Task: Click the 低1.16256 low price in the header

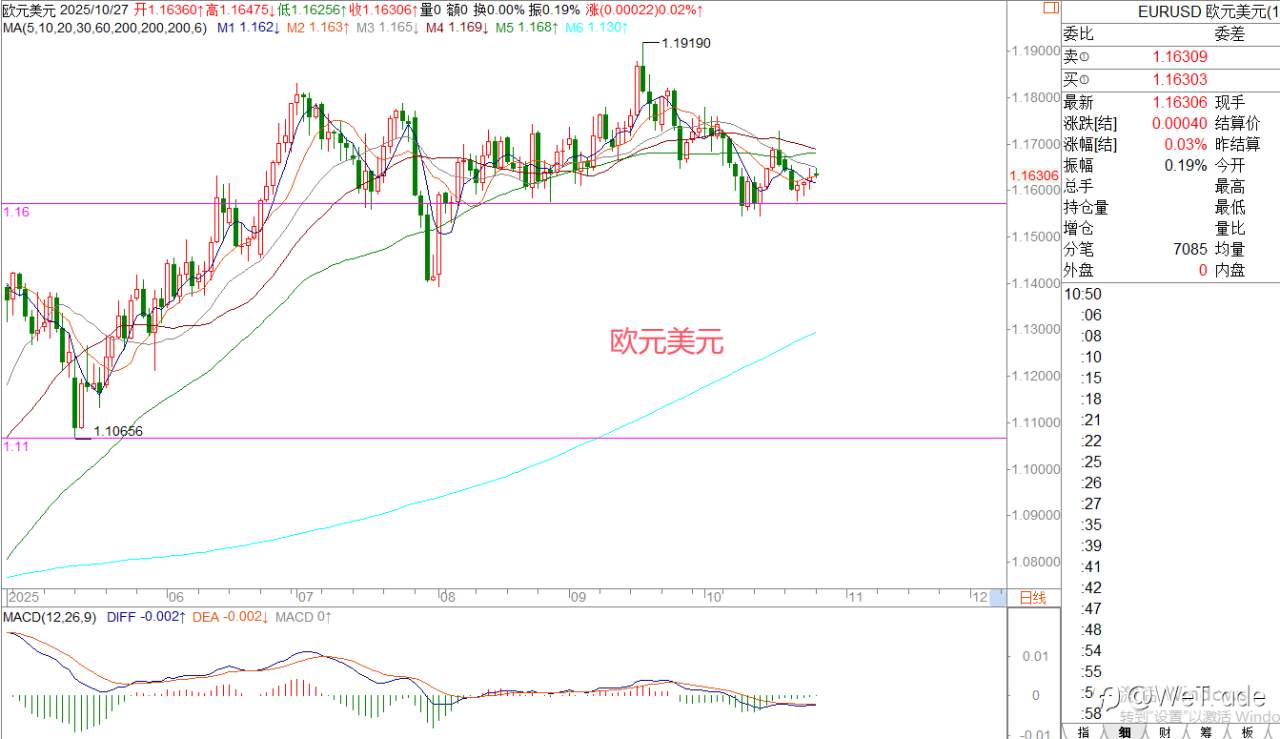Action: [313, 9]
